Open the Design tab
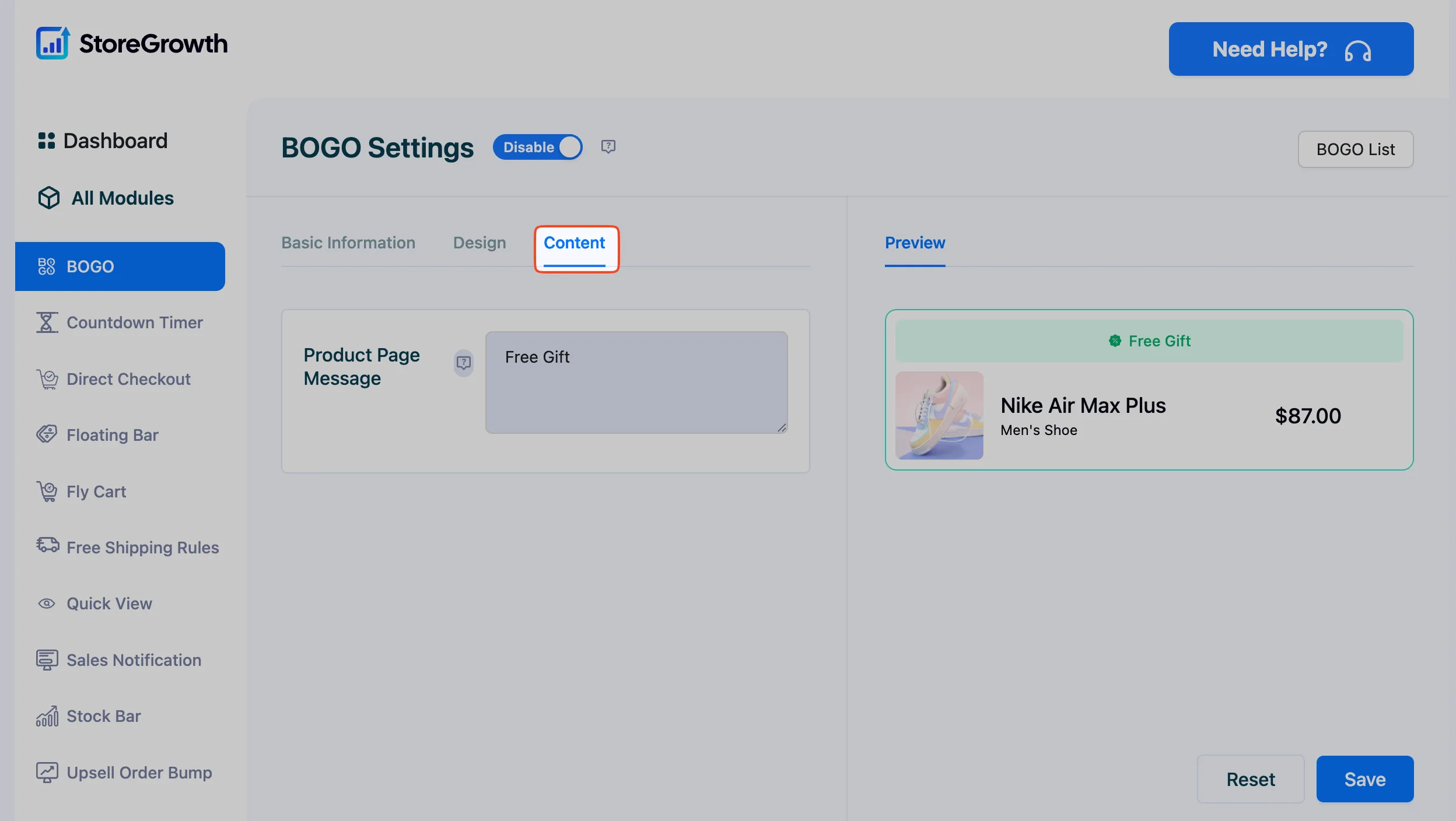This screenshot has height=821, width=1456. tap(480, 243)
